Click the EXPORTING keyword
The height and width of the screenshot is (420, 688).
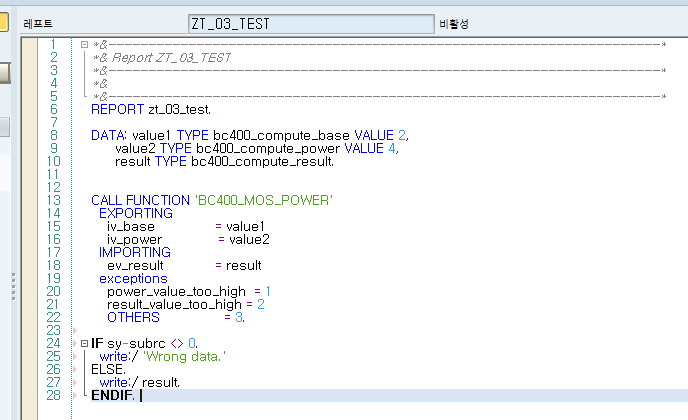pyautogui.click(x=136, y=213)
